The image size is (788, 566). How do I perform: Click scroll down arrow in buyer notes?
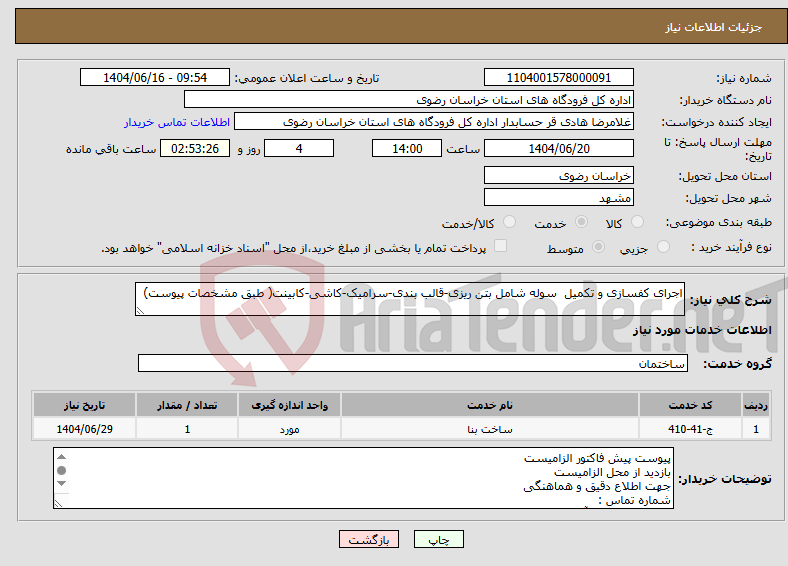pyautogui.click(x=61, y=484)
